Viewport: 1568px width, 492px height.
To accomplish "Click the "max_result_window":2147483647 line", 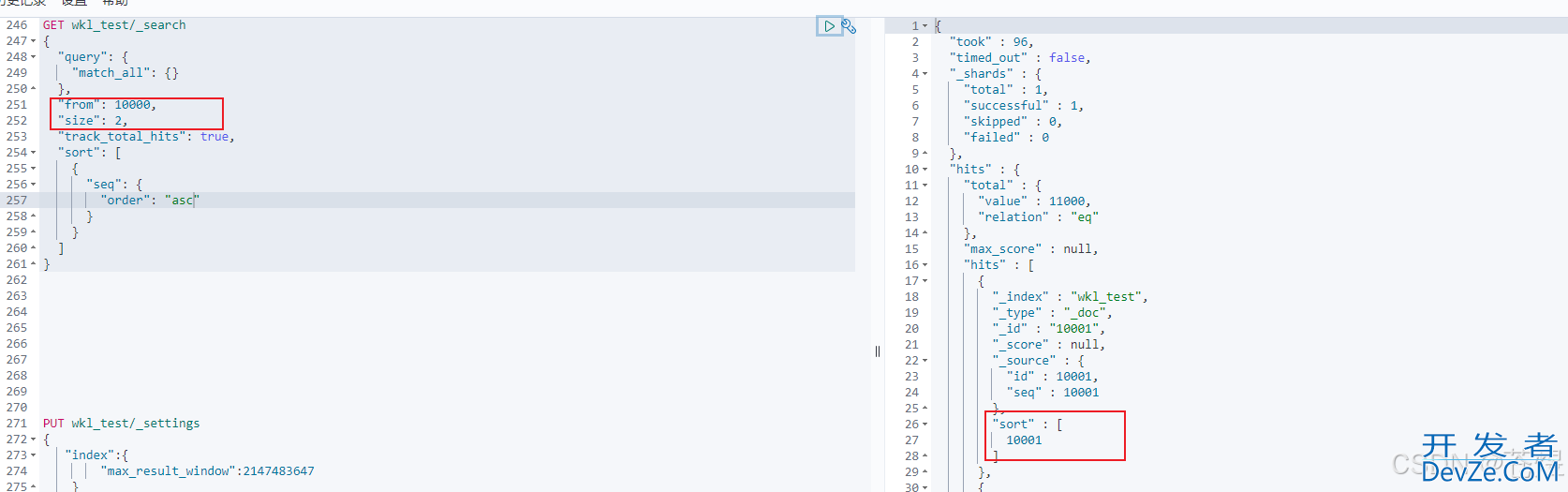I will 208,471.
